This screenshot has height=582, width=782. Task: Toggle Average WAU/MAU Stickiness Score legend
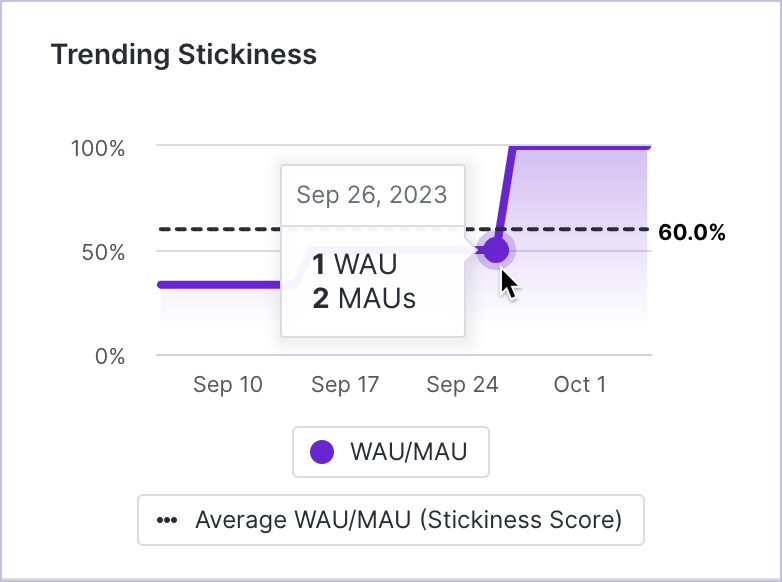(391, 520)
